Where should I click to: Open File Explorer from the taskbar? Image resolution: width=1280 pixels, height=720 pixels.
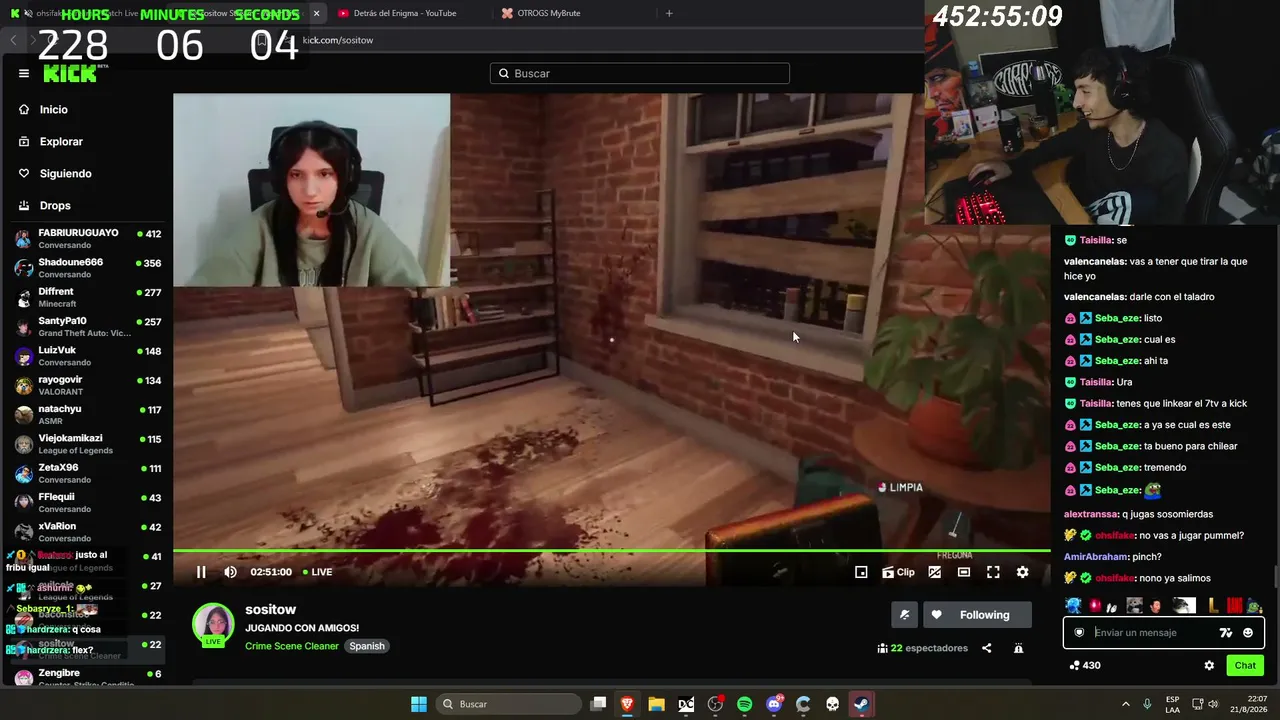click(656, 704)
